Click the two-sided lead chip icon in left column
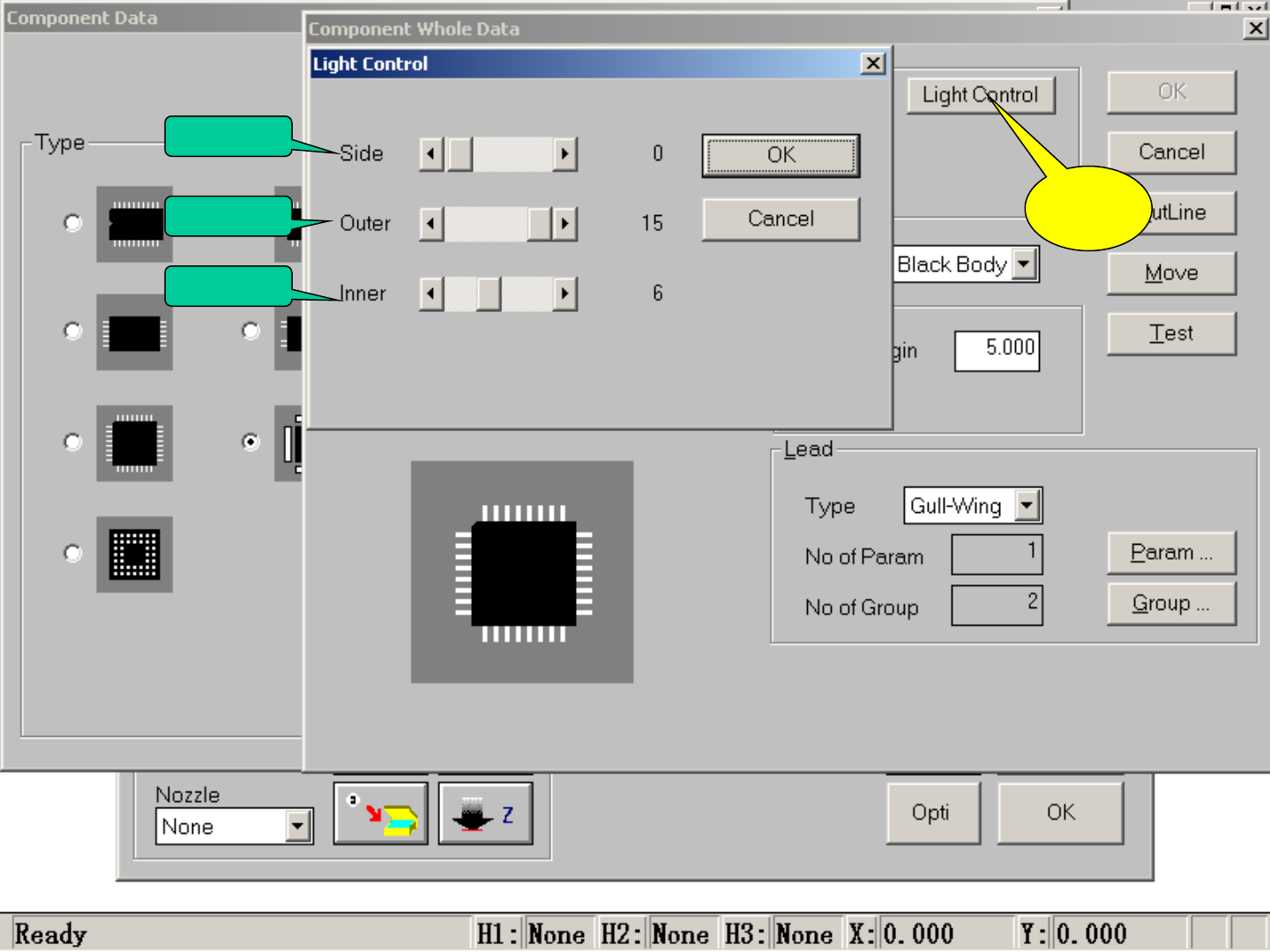 click(x=134, y=332)
